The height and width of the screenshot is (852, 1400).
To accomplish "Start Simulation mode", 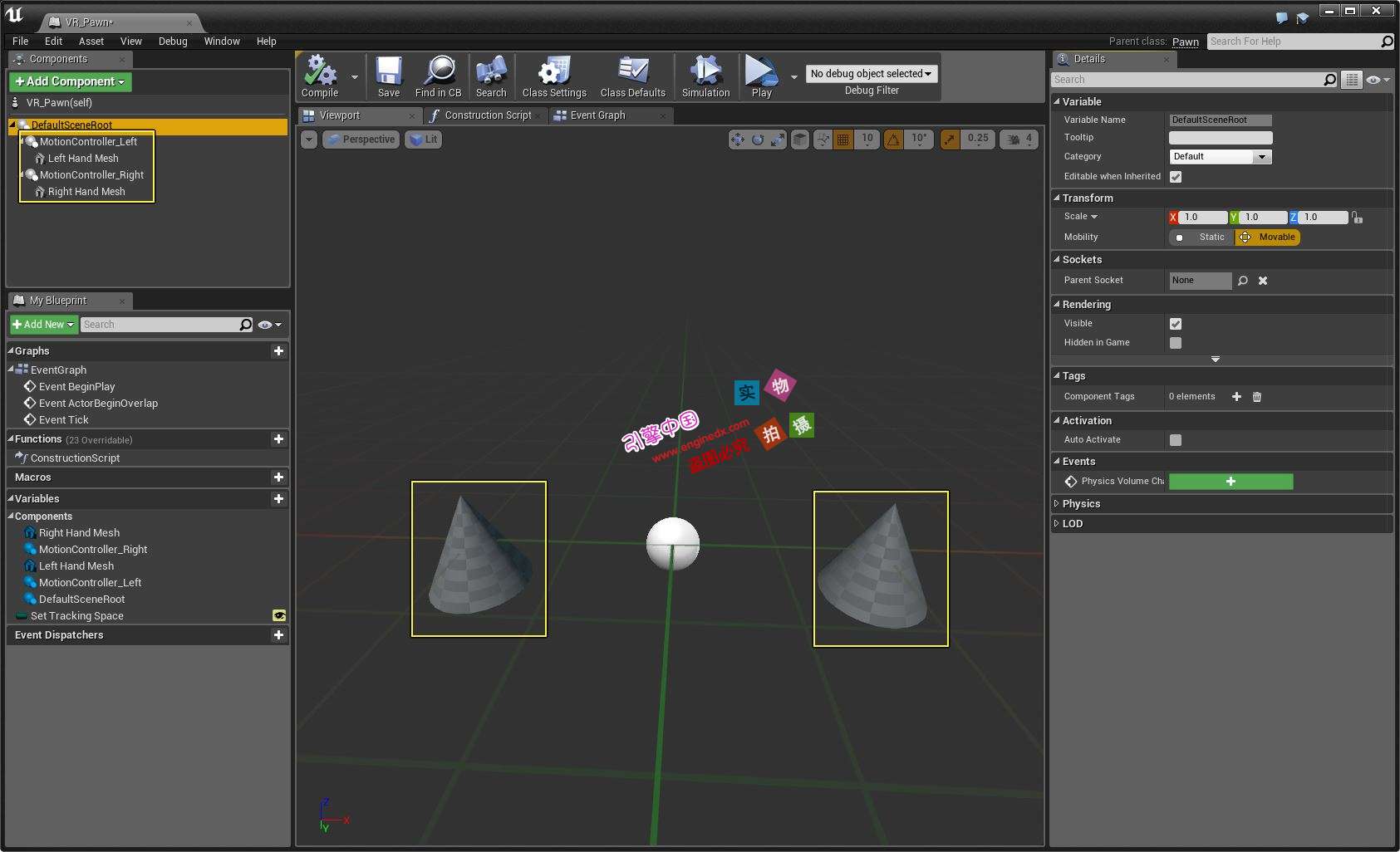I will [706, 76].
